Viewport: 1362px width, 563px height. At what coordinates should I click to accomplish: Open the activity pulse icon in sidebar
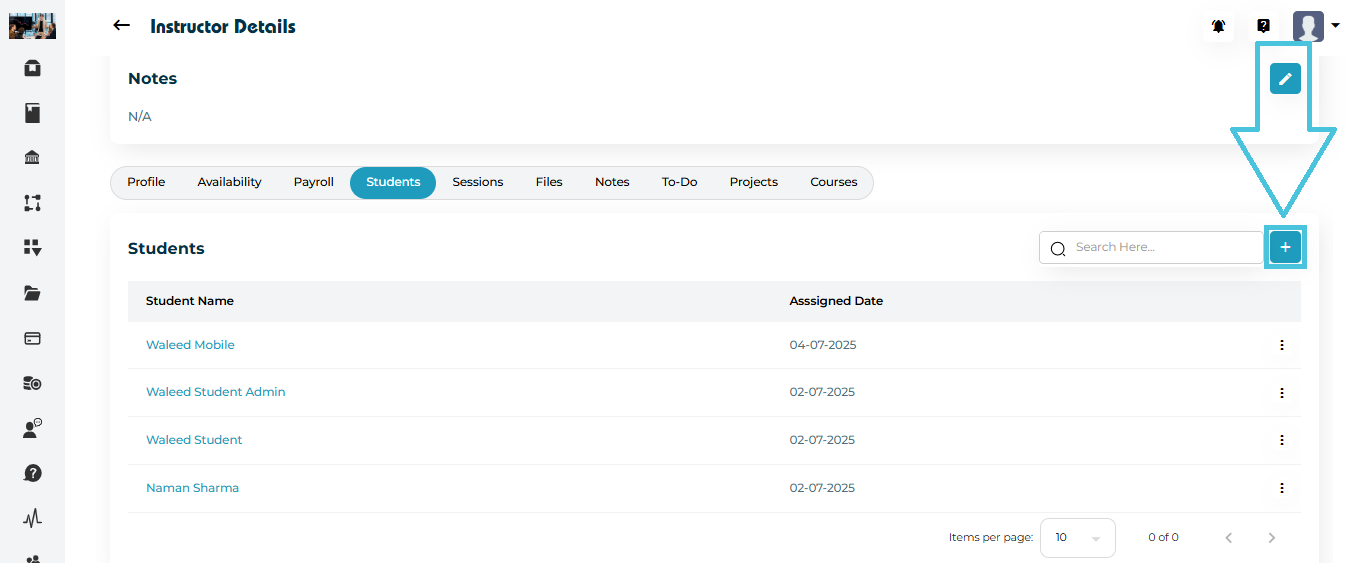[x=32, y=518]
